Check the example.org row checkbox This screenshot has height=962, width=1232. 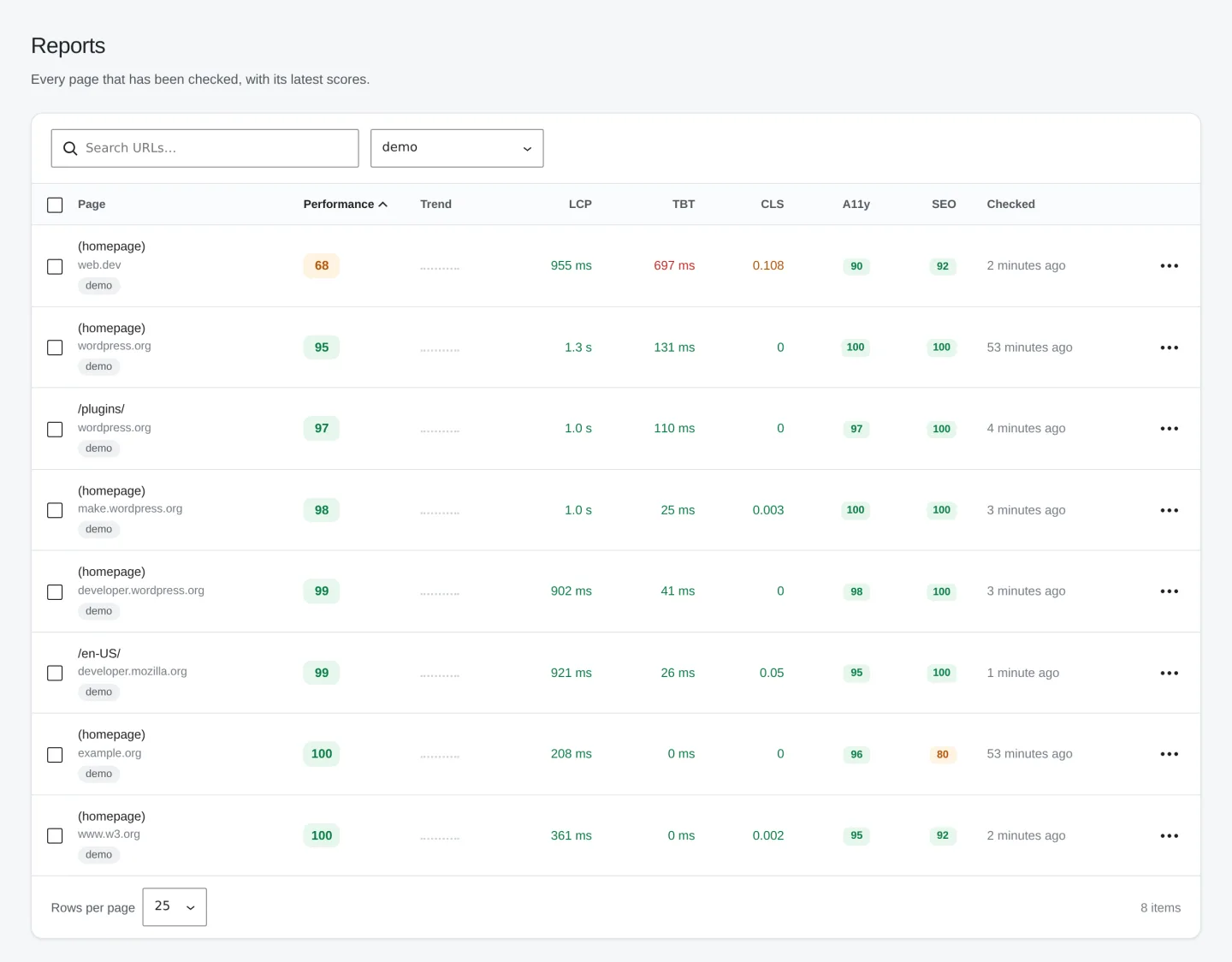(x=55, y=755)
